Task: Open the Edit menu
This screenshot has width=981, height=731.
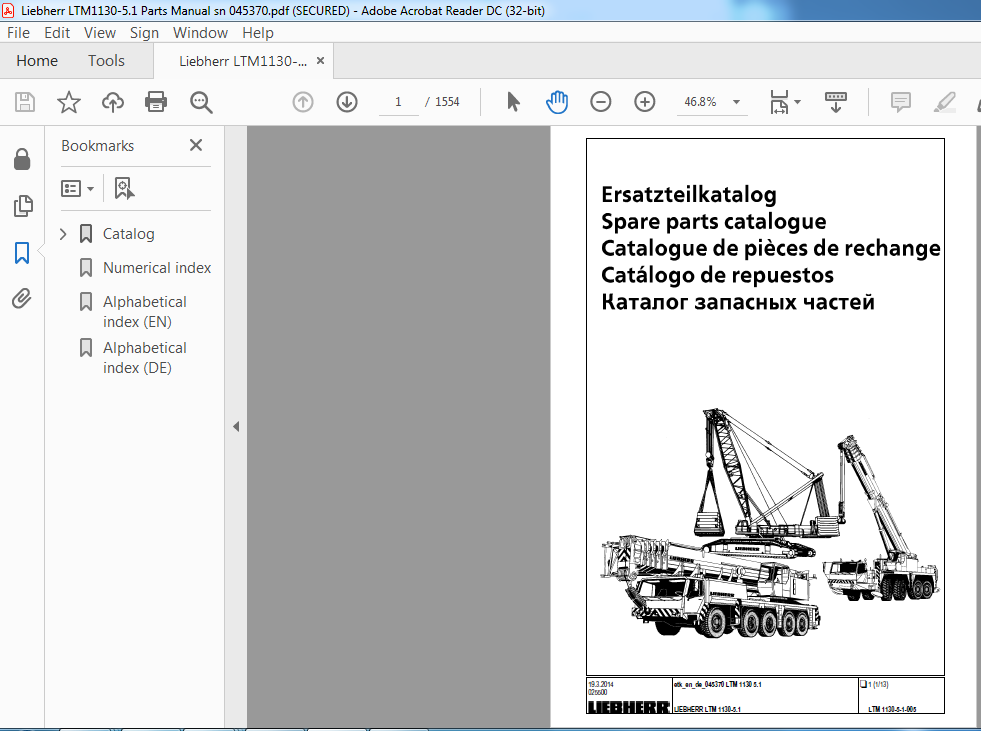Action: [57, 33]
